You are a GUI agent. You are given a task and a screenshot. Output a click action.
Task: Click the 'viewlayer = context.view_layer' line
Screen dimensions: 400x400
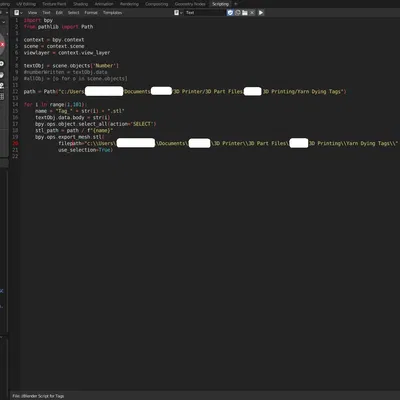pyautogui.click(x=67, y=53)
